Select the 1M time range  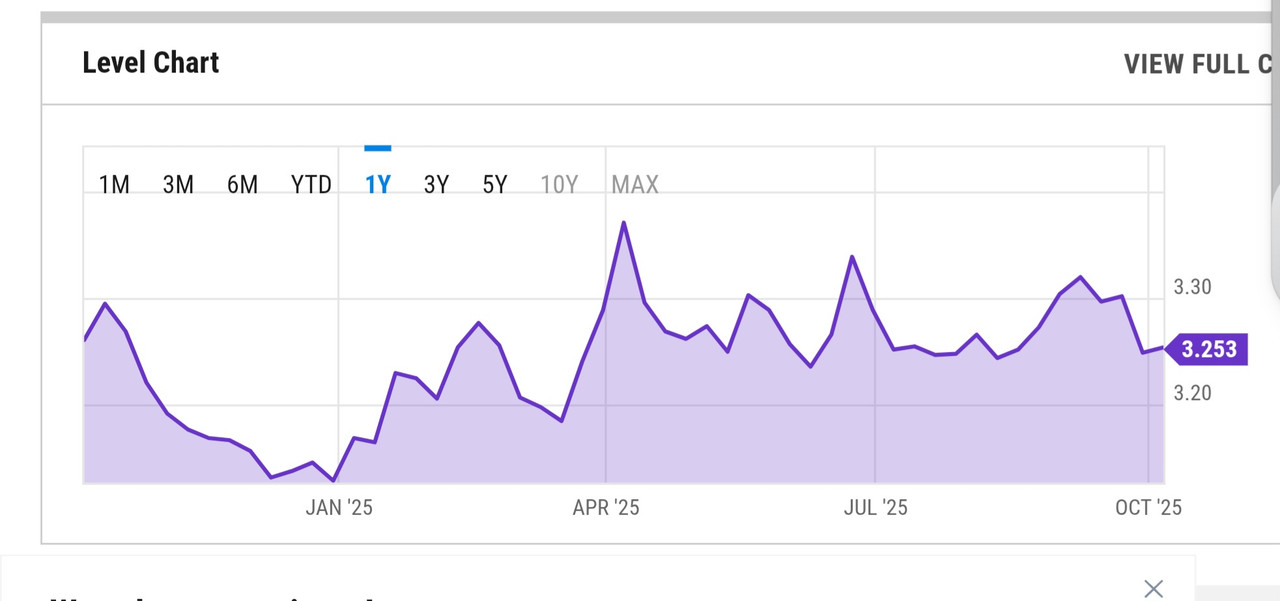pyautogui.click(x=114, y=185)
